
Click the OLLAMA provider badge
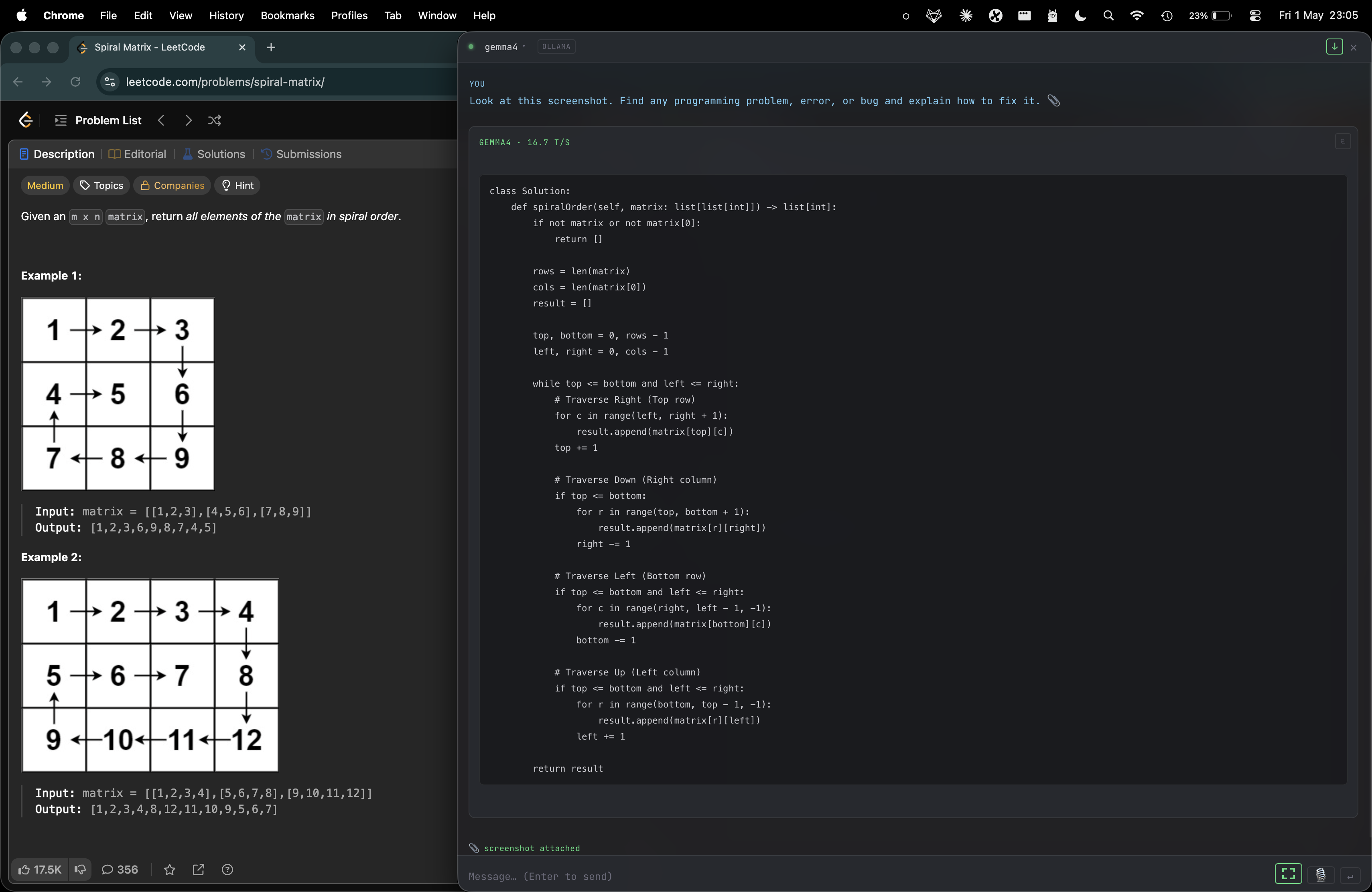[x=556, y=47]
